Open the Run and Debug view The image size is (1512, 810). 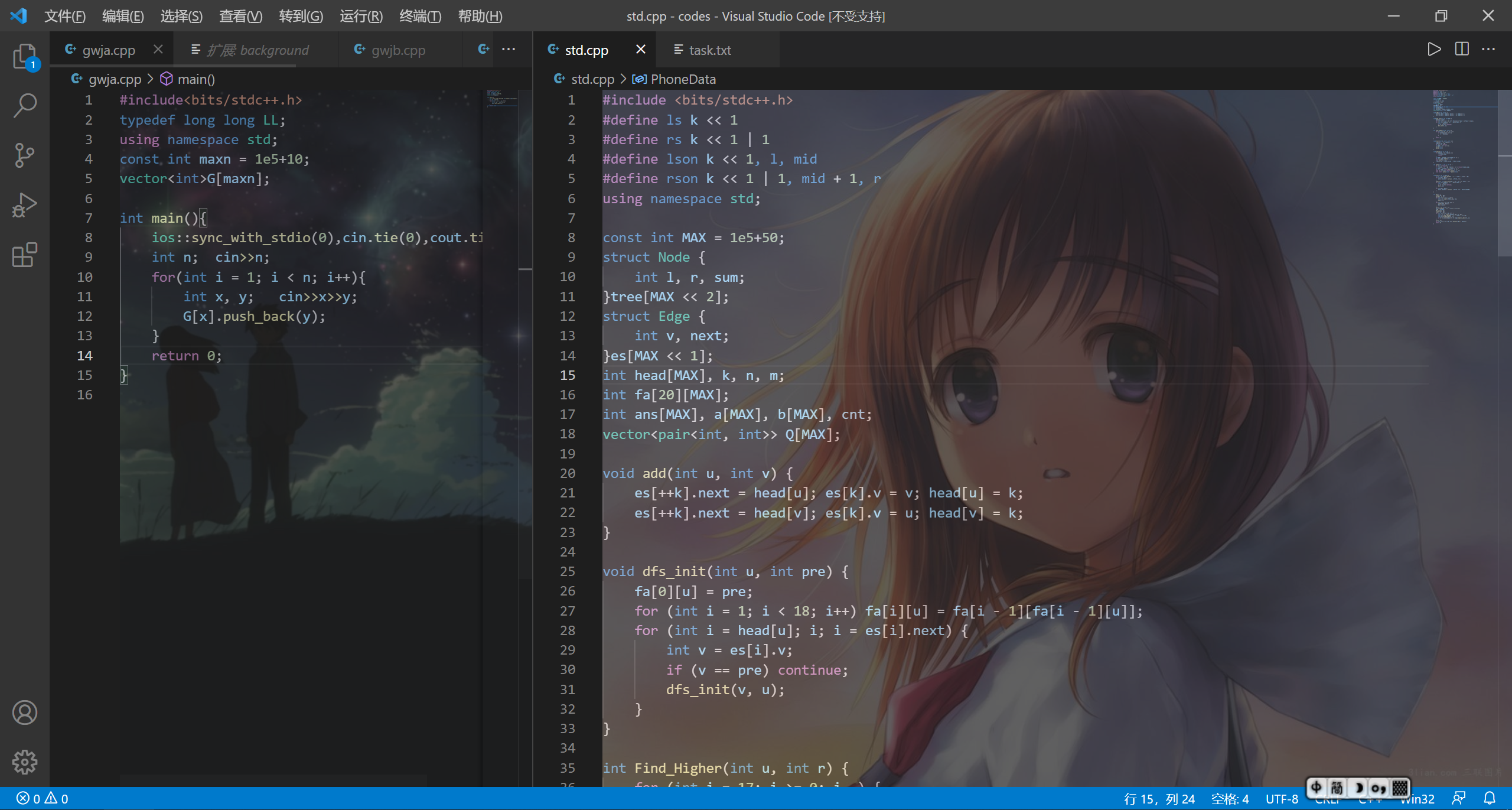point(25,205)
